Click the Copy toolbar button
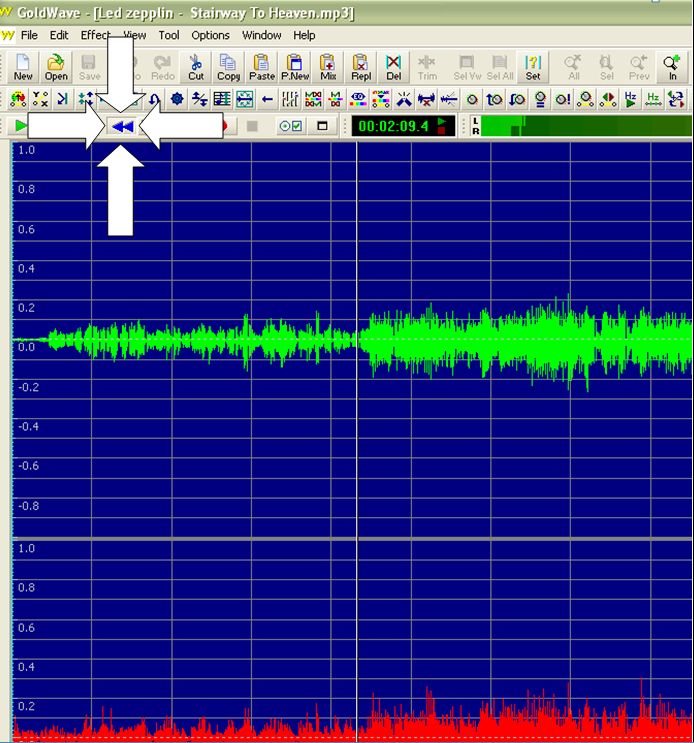 coord(228,67)
